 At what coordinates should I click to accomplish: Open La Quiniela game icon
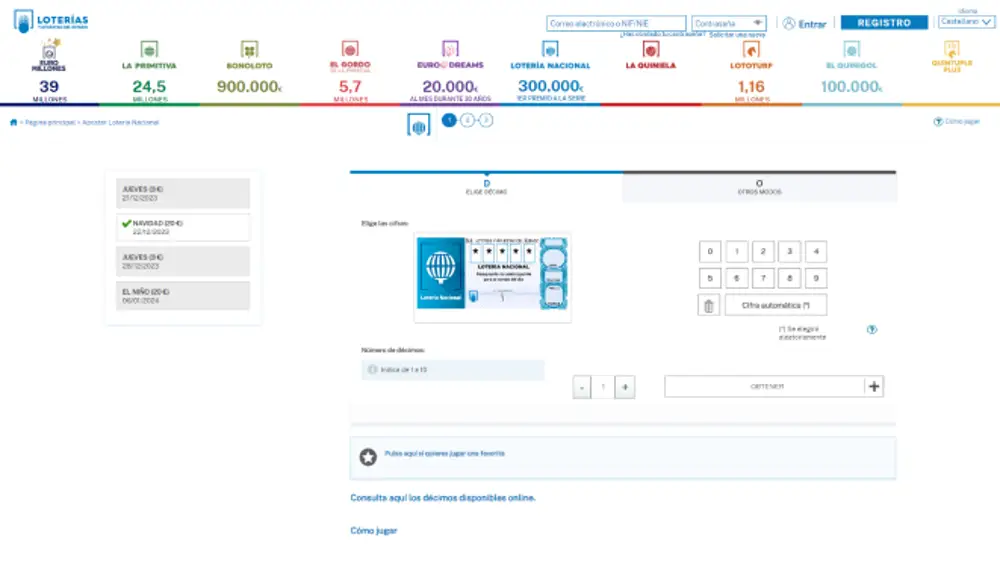coord(651,49)
